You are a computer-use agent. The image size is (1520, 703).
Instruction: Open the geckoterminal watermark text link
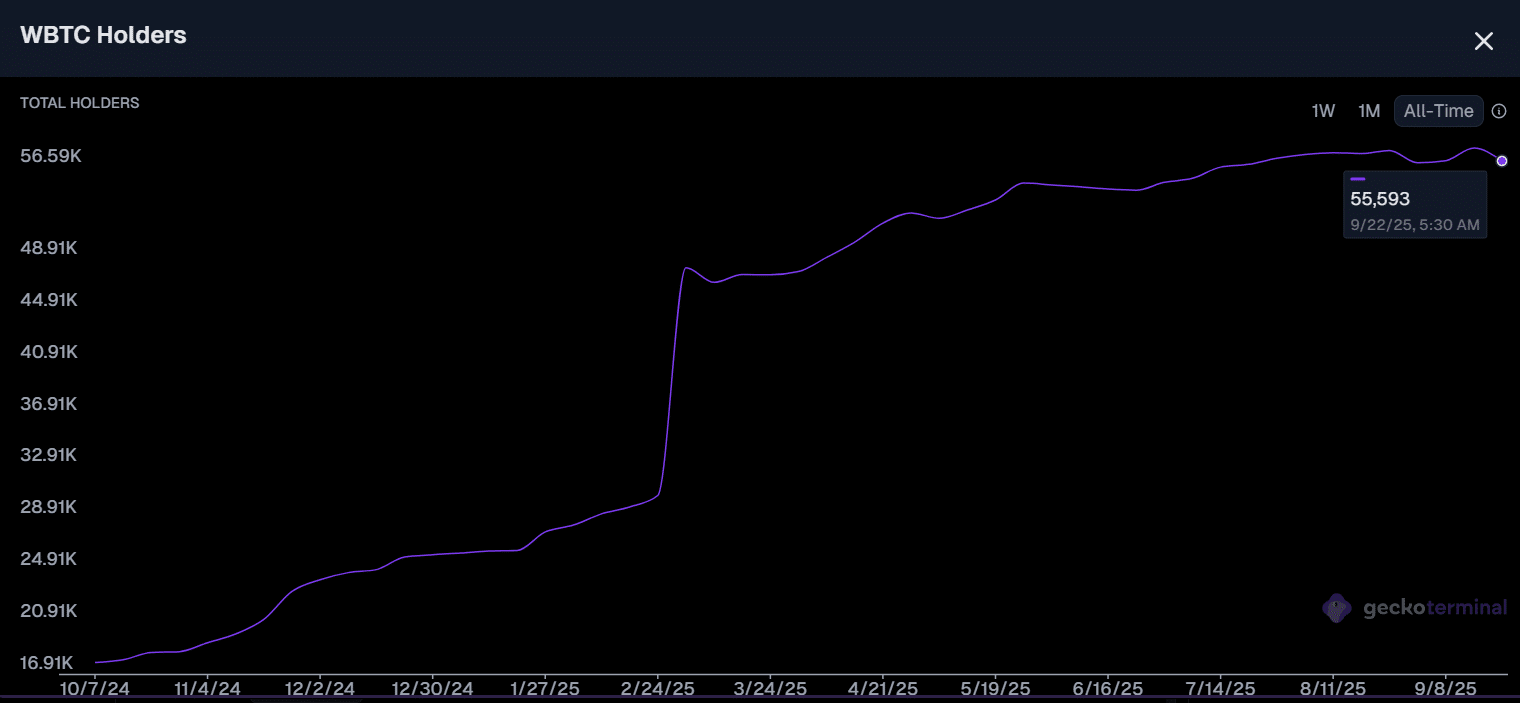[x=1435, y=608]
